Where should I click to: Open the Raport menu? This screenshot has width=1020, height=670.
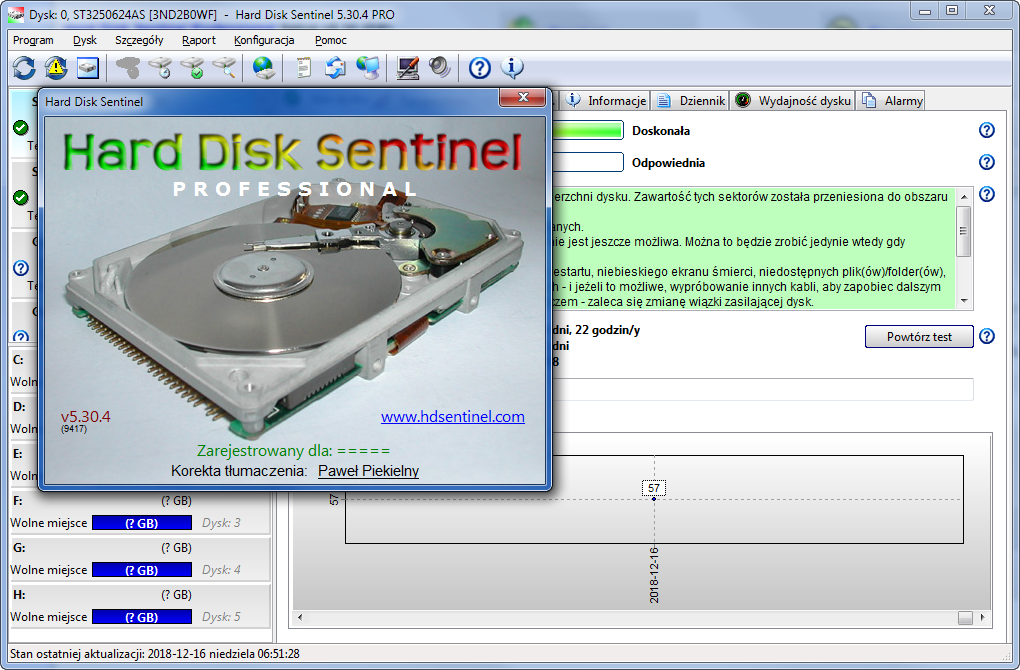[x=198, y=40]
